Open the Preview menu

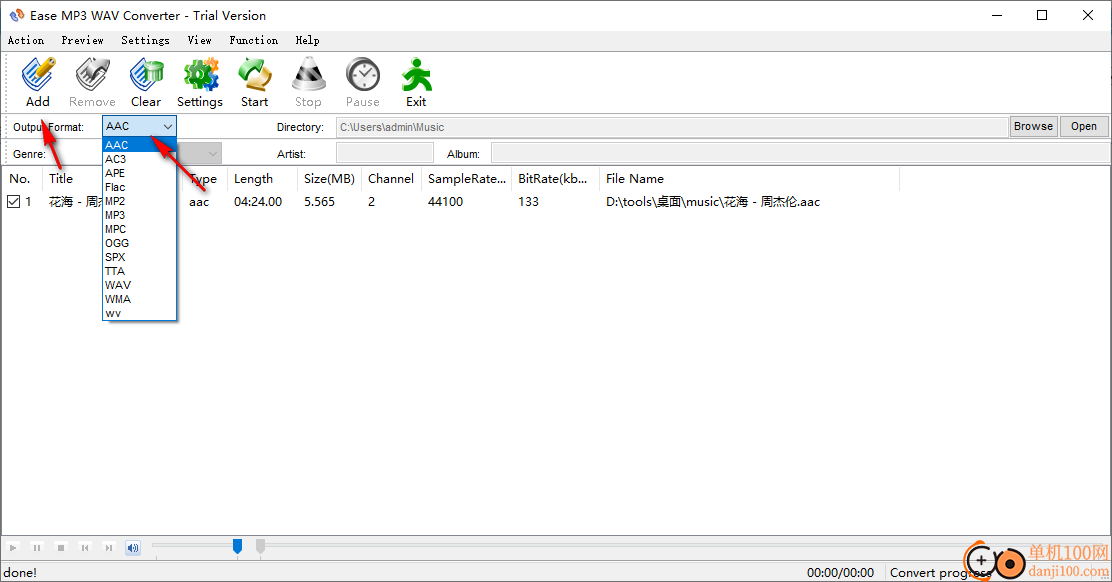[x=82, y=40]
